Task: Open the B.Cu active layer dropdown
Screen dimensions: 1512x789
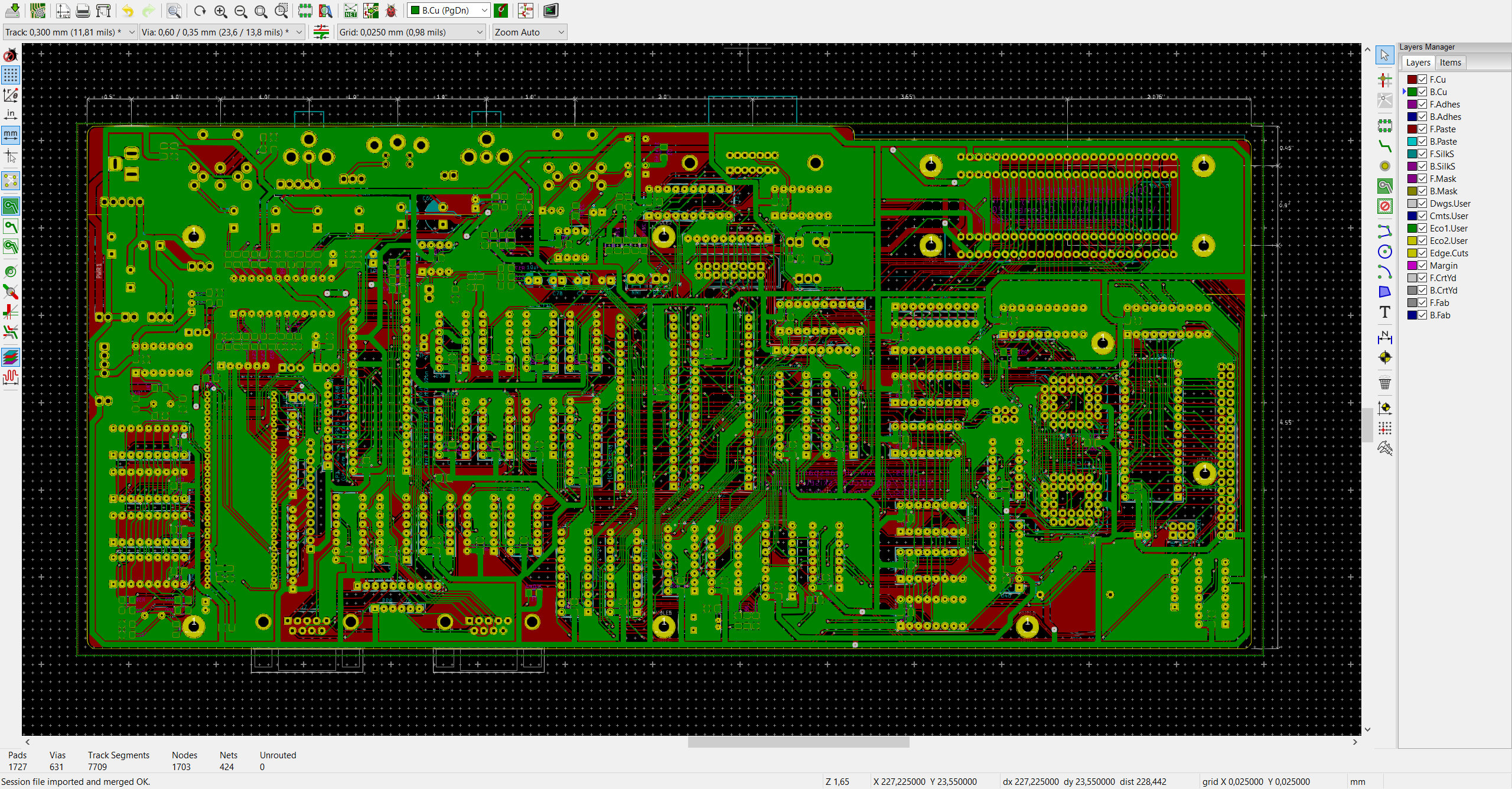Action: [x=449, y=11]
